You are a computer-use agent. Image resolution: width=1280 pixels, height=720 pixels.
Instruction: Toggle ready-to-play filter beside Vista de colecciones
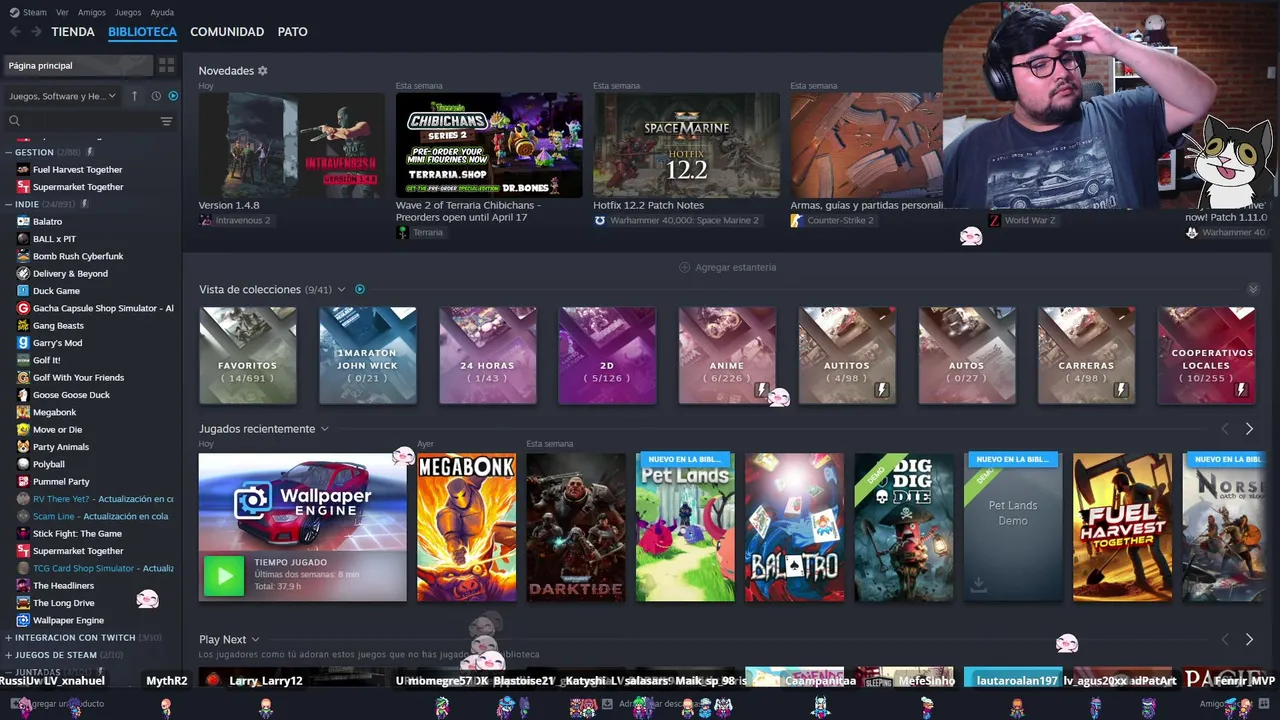pyautogui.click(x=360, y=289)
